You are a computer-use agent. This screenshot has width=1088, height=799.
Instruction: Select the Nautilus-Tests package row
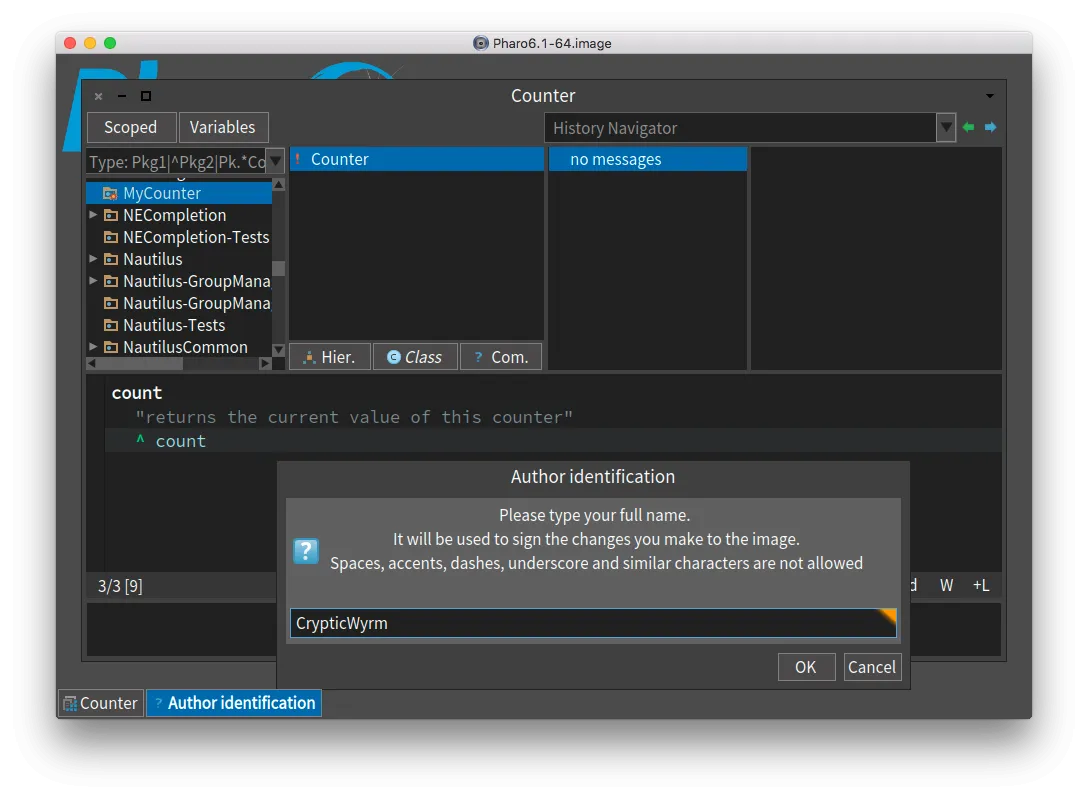click(x=179, y=325)
